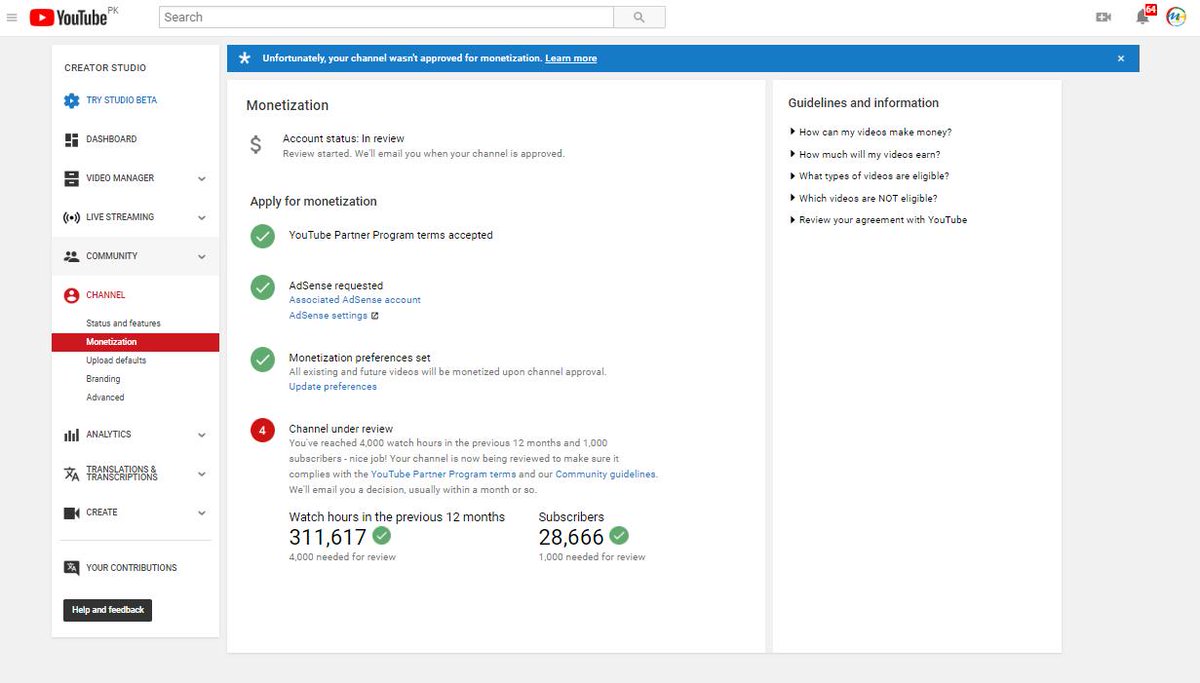The image size is (1200, 683).
Task: Open the hamburger guide menu
Action: (12, 17)
